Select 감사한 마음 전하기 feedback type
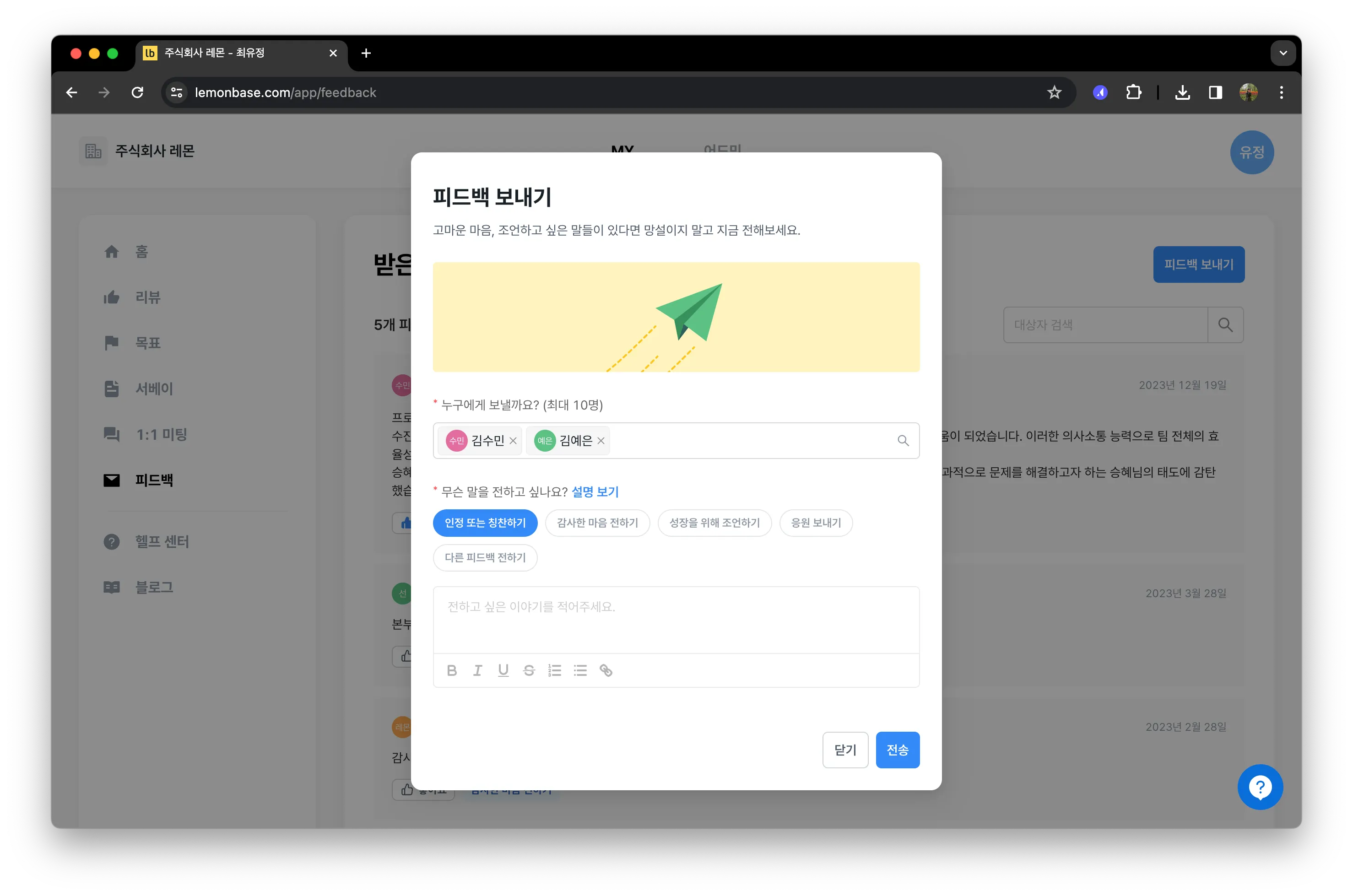 (597, 523)
